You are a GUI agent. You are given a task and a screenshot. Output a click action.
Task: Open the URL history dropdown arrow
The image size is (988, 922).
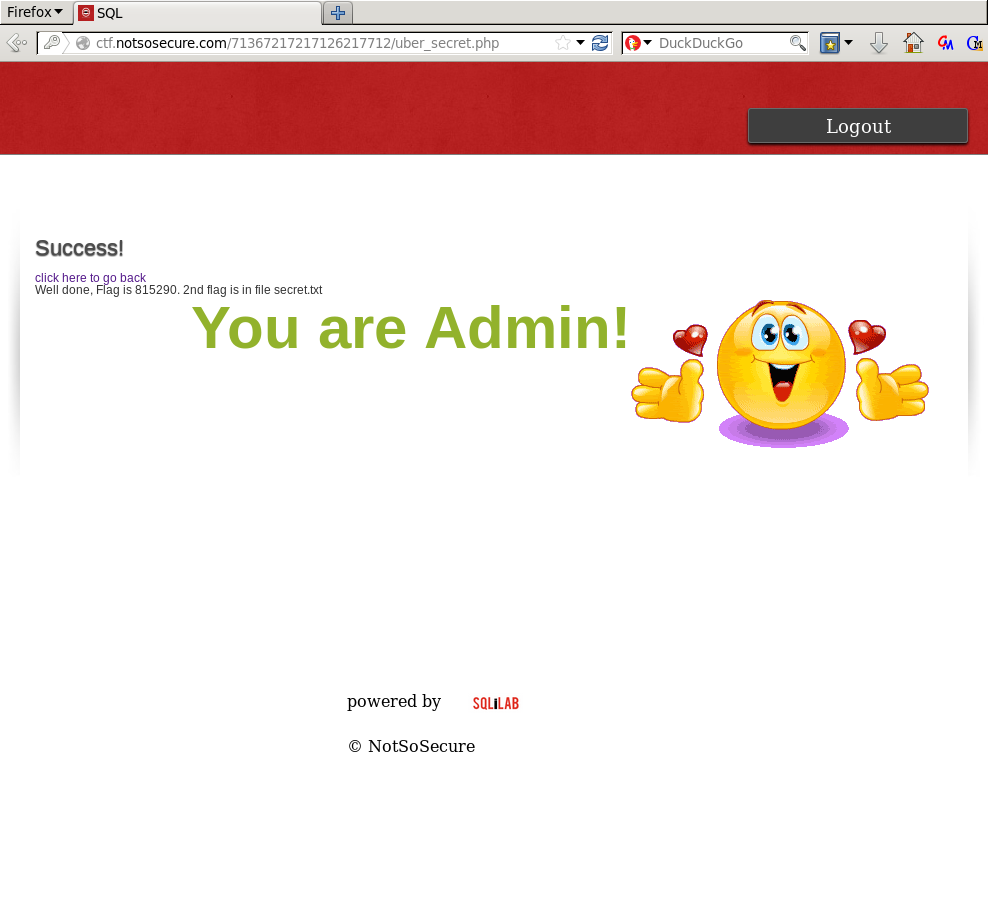[580, 43]
